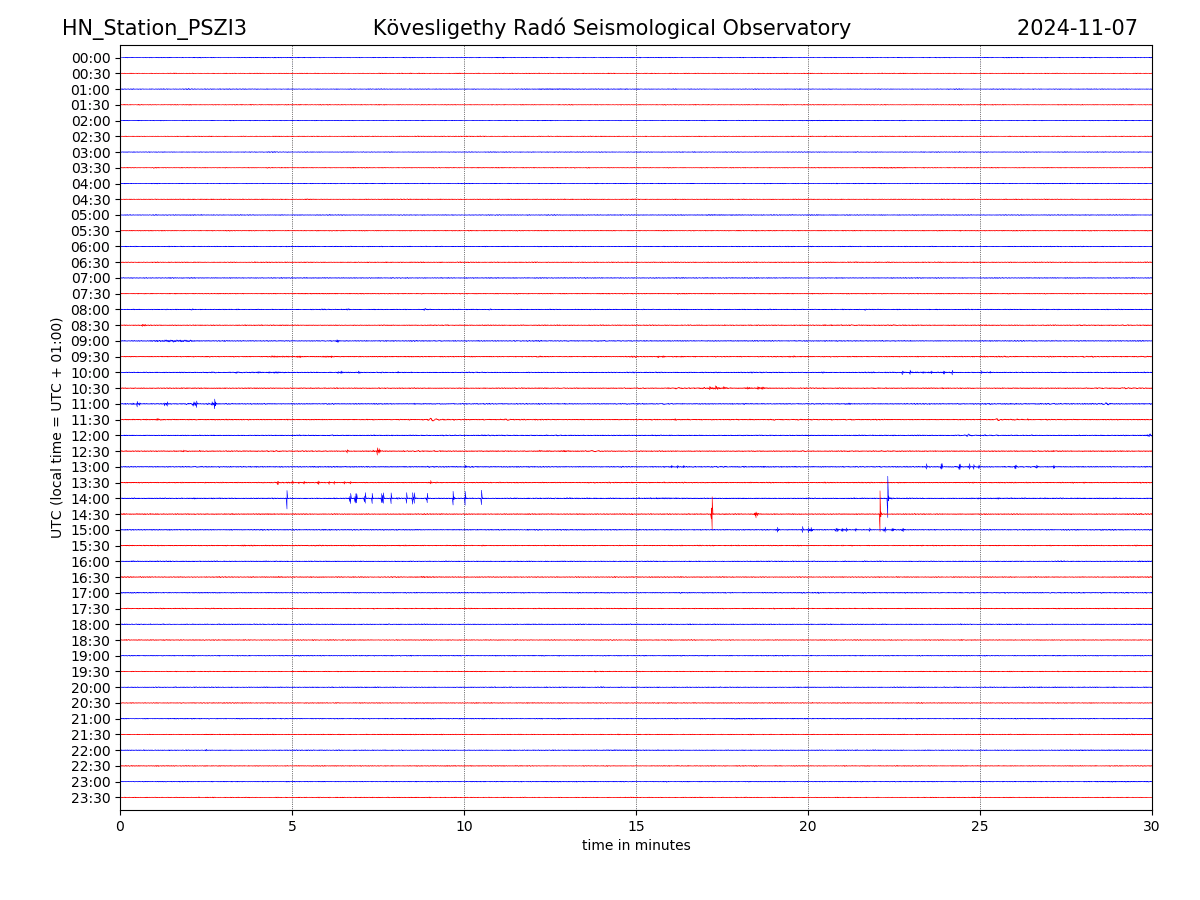The height and width of the screenshot is (900, 1200).
Task: Click blue spike near minute 5 on 14:00 trace
Action: (287, 499)
